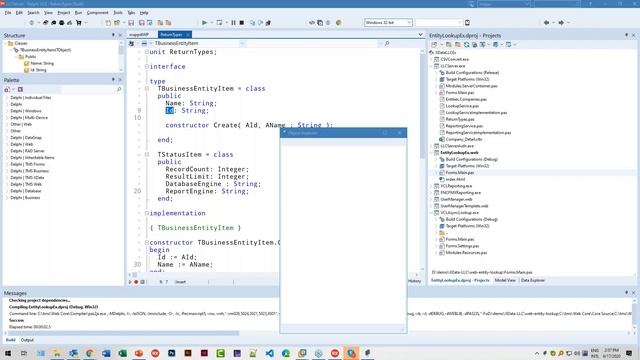Click the Messages horizontal scrollbar
Image resolution: width=640 pixels, height=360 pixels.
(x=122, y=333)
